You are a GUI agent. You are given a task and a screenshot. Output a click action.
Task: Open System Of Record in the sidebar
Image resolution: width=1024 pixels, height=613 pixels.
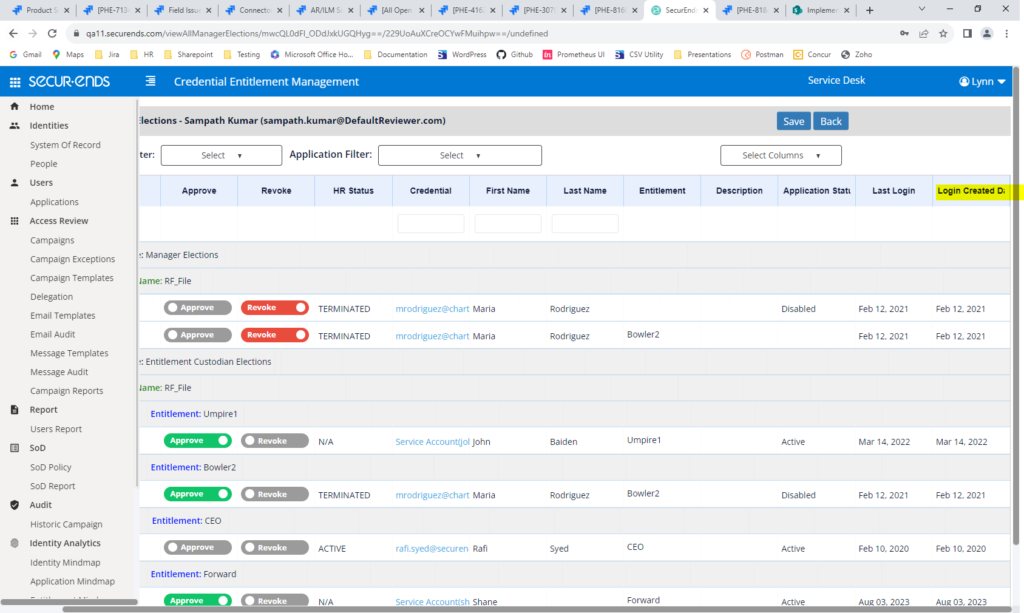click(65, 145)
